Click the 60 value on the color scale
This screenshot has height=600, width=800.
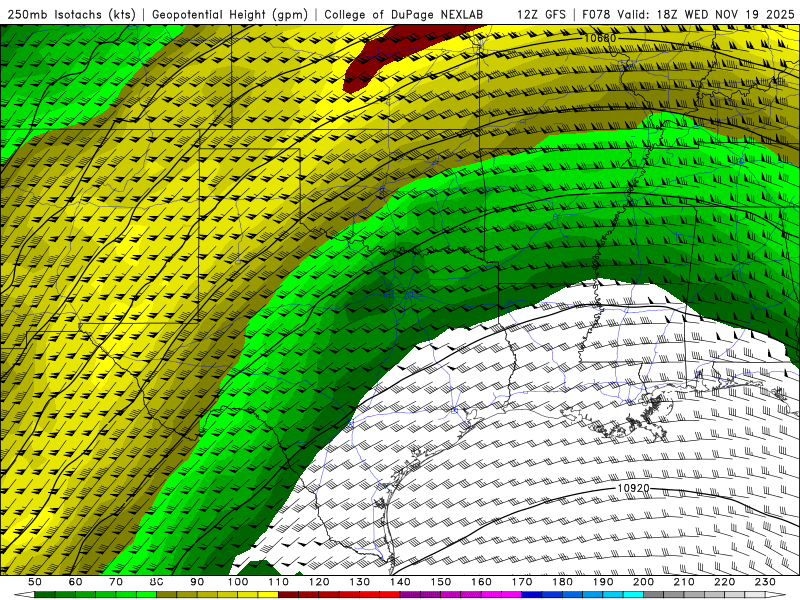point(75,582)
